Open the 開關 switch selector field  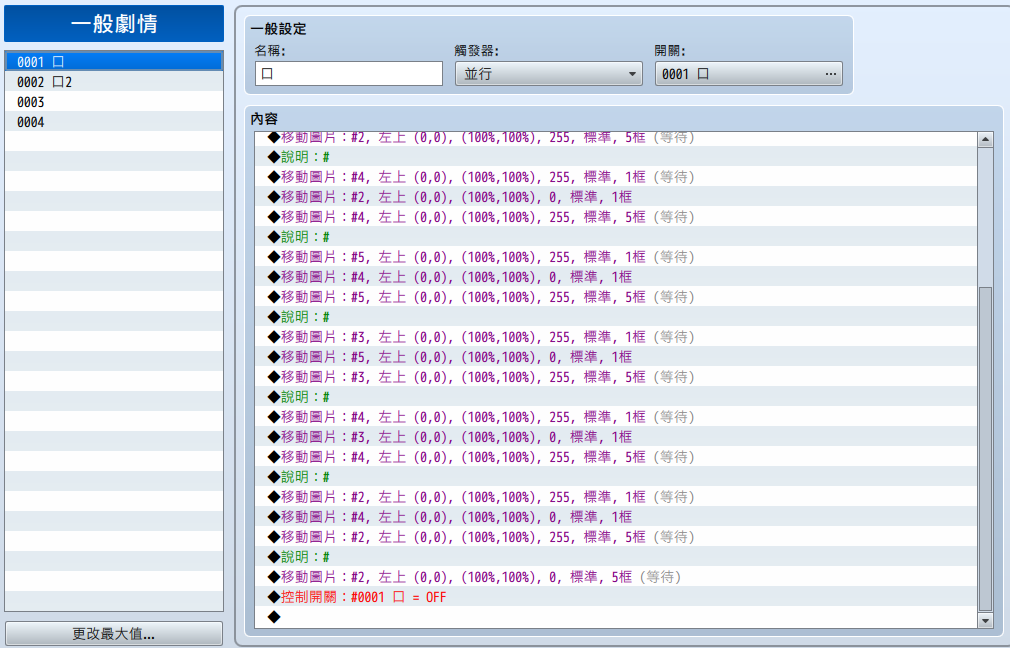point(748,73)
